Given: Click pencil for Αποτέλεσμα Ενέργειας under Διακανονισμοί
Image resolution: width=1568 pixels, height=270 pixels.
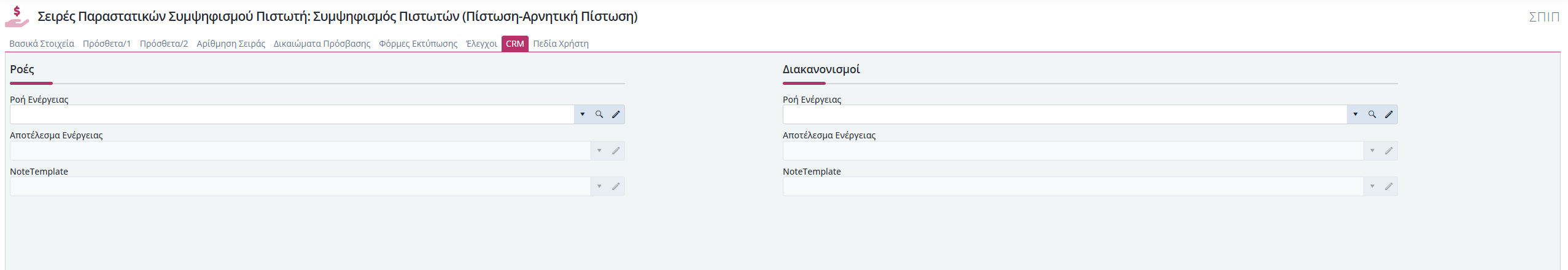Looking at the screenshot, I should [x=1389, y=151].
